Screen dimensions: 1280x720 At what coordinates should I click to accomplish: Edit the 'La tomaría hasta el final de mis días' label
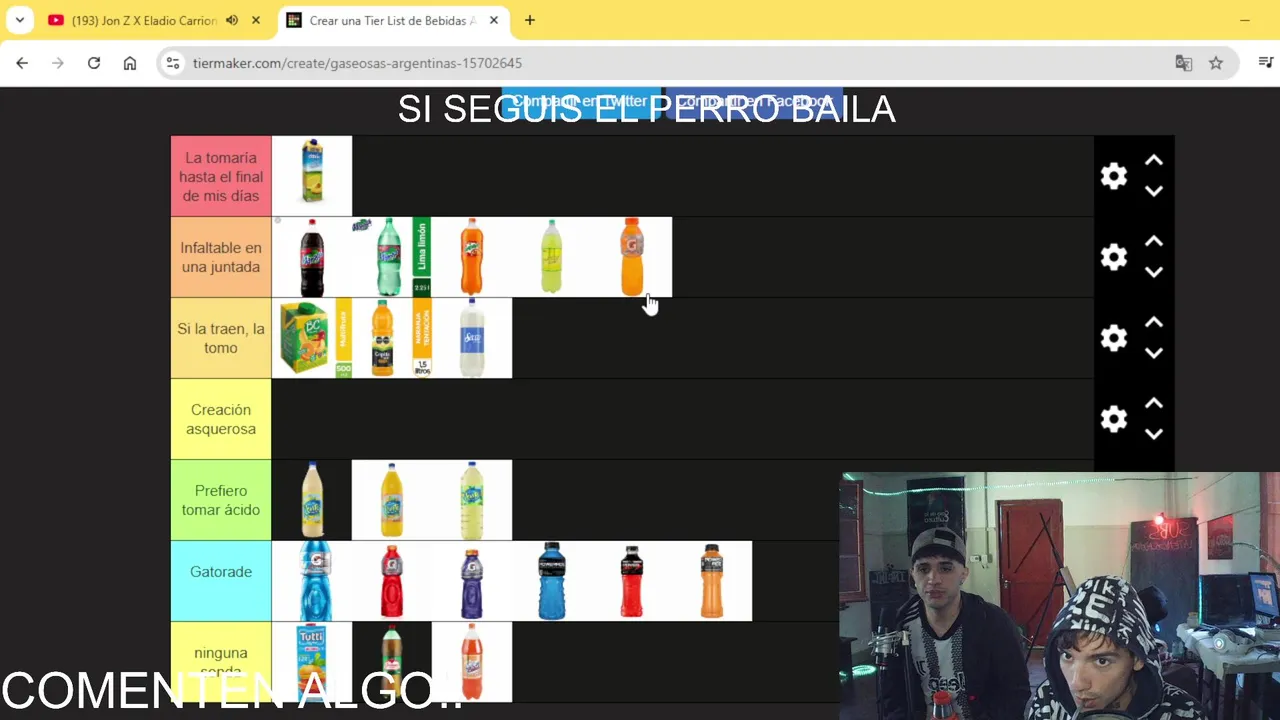221,177
